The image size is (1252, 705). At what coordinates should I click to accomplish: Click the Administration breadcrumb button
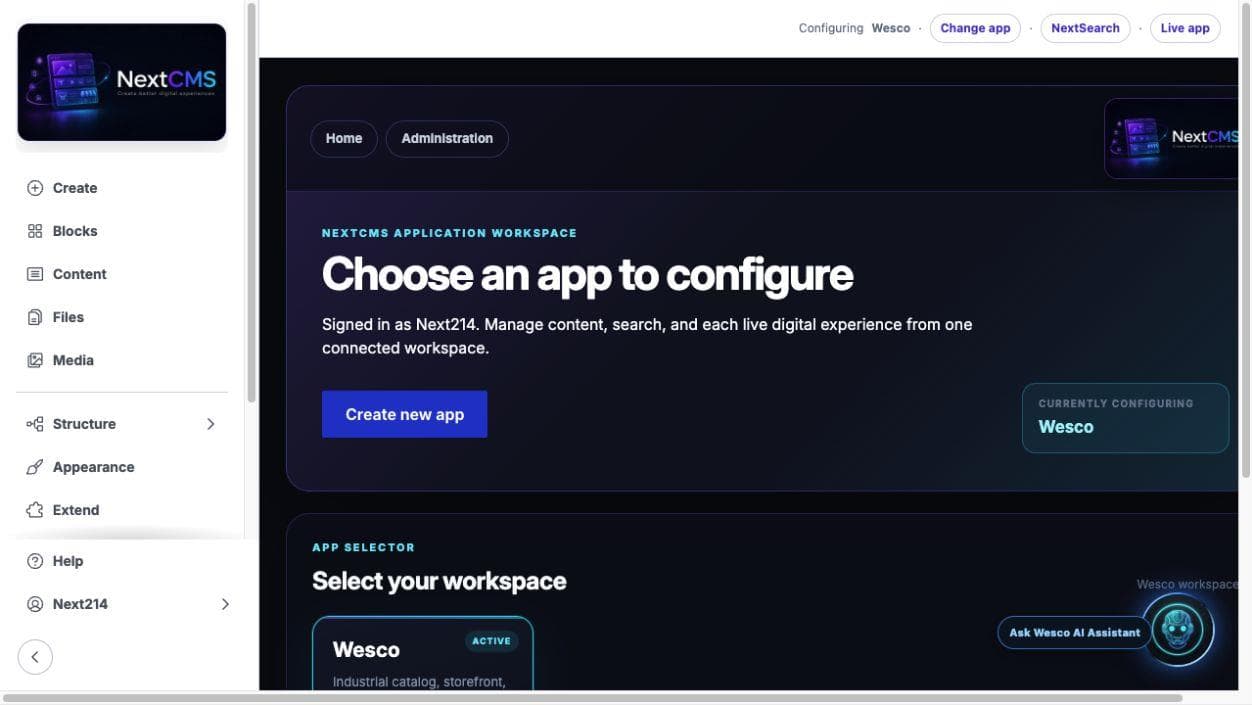click(447, 139)
